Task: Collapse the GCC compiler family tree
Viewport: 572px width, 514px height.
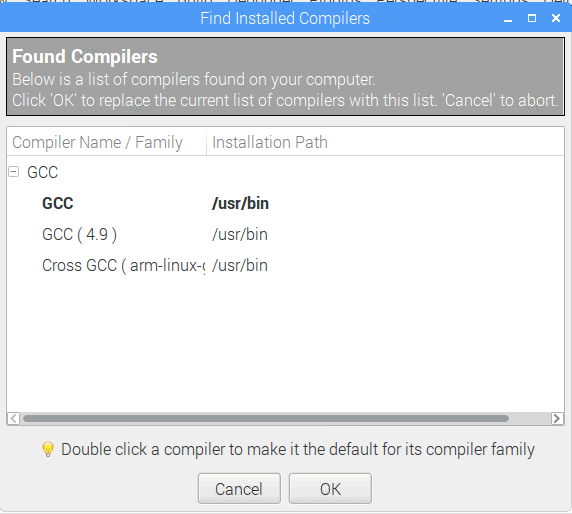Action: pos(13,172)
